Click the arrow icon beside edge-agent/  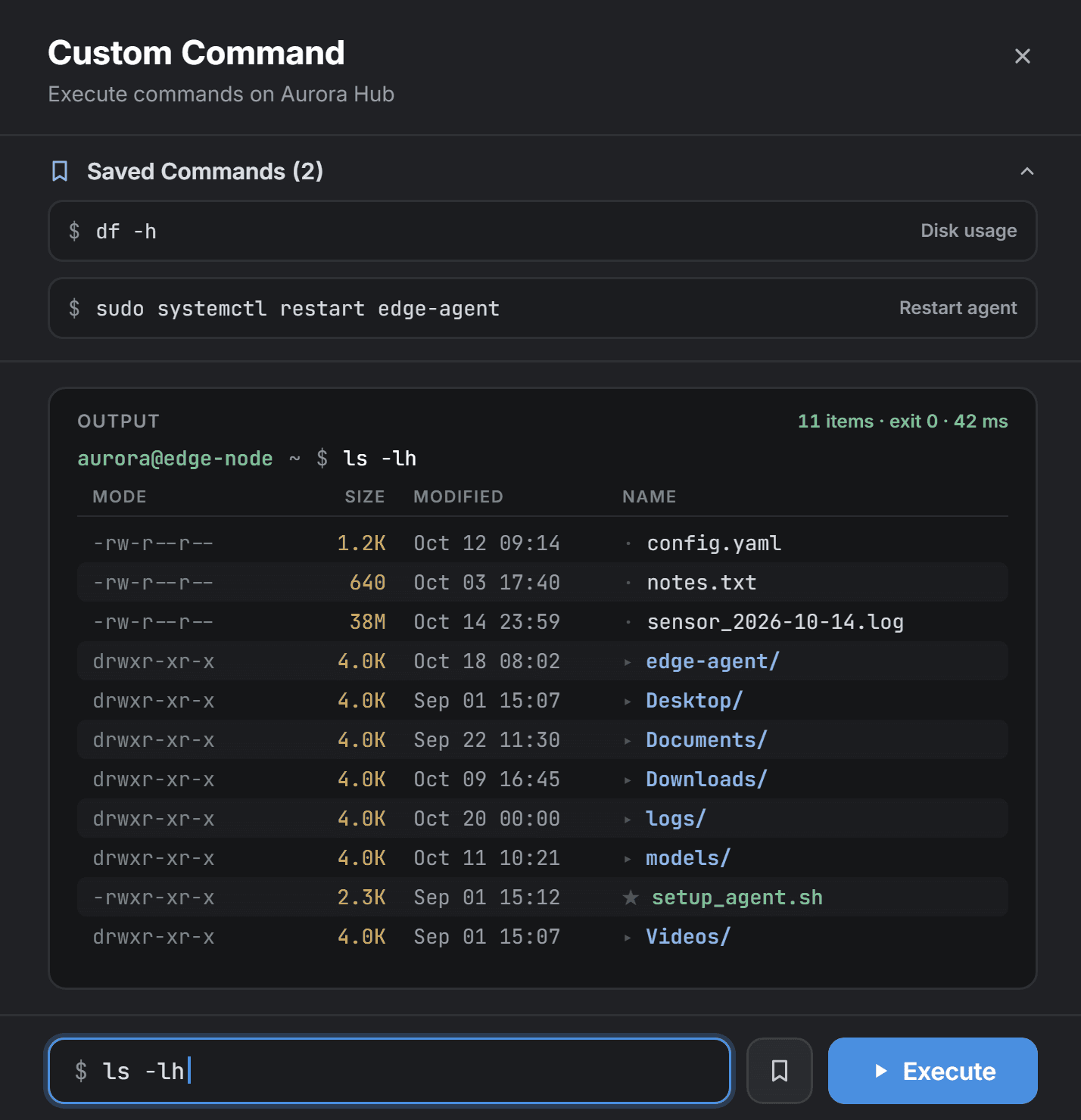628,662
